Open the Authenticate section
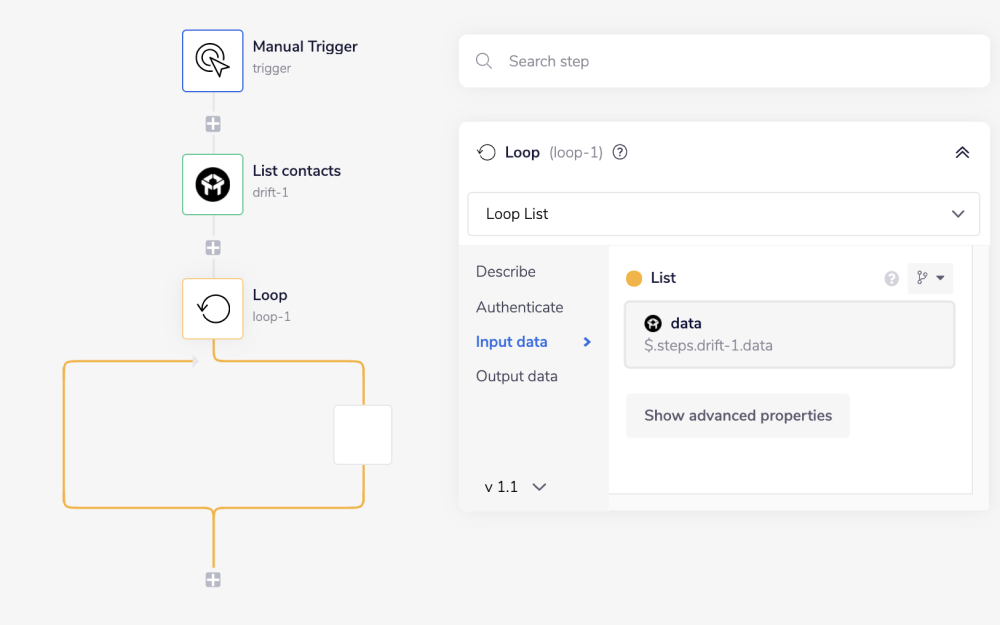The width and height of the screenshot is (1000, 625). coord(519,307)
